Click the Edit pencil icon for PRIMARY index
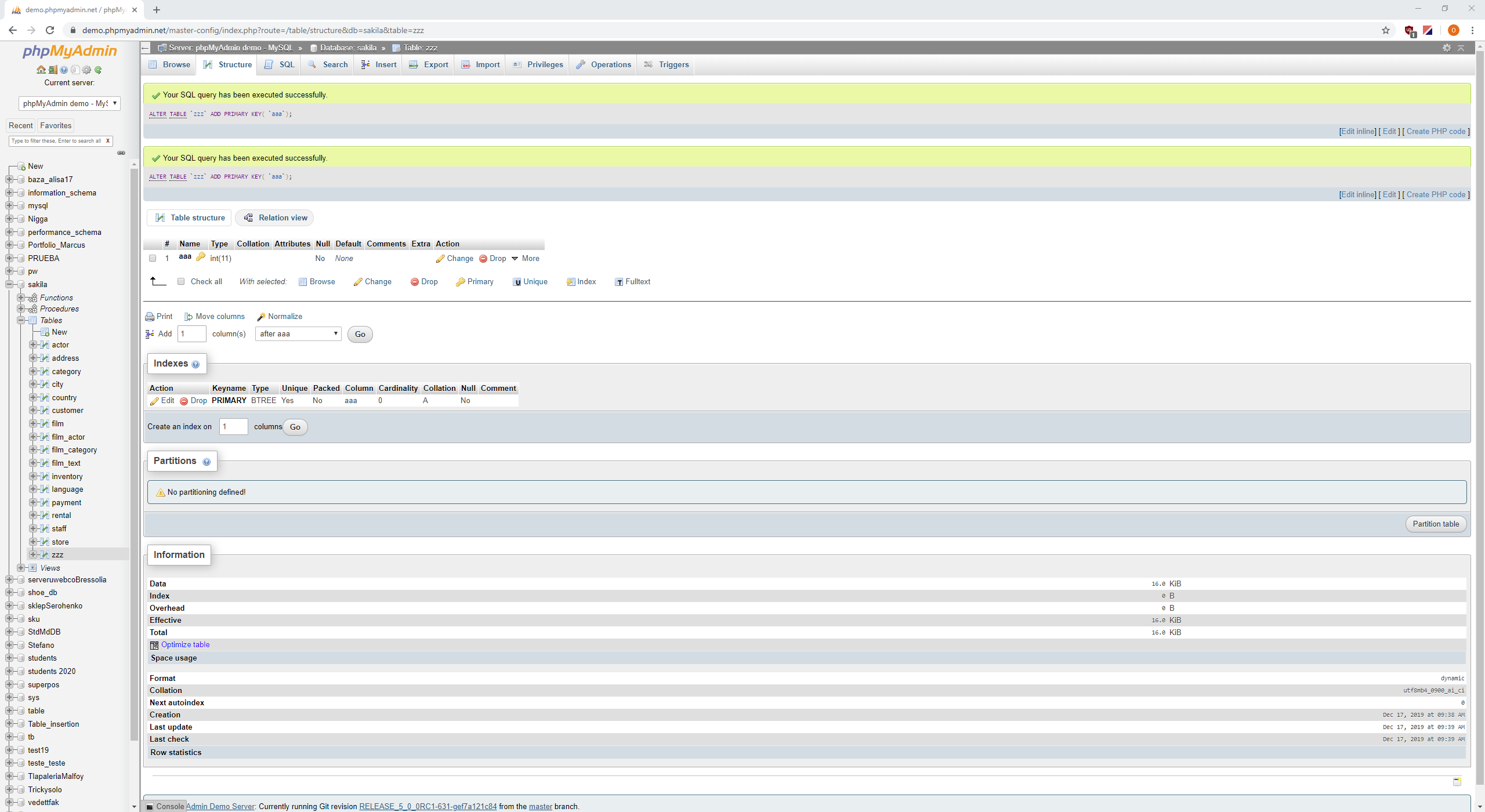The height and width of the screenshot is (812, 1485). 155,401
